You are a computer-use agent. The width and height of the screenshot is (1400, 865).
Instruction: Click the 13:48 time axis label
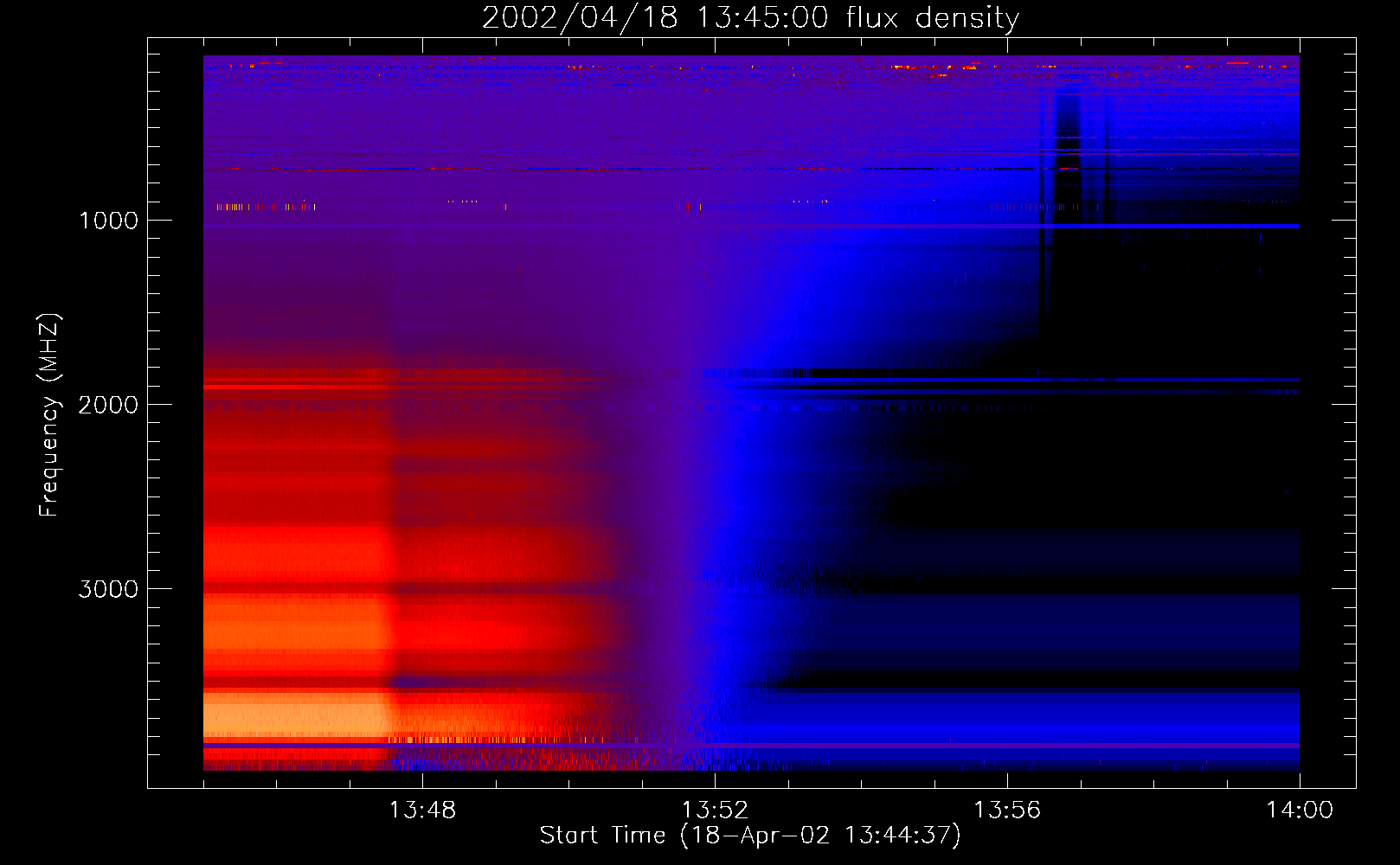point(421,811)
